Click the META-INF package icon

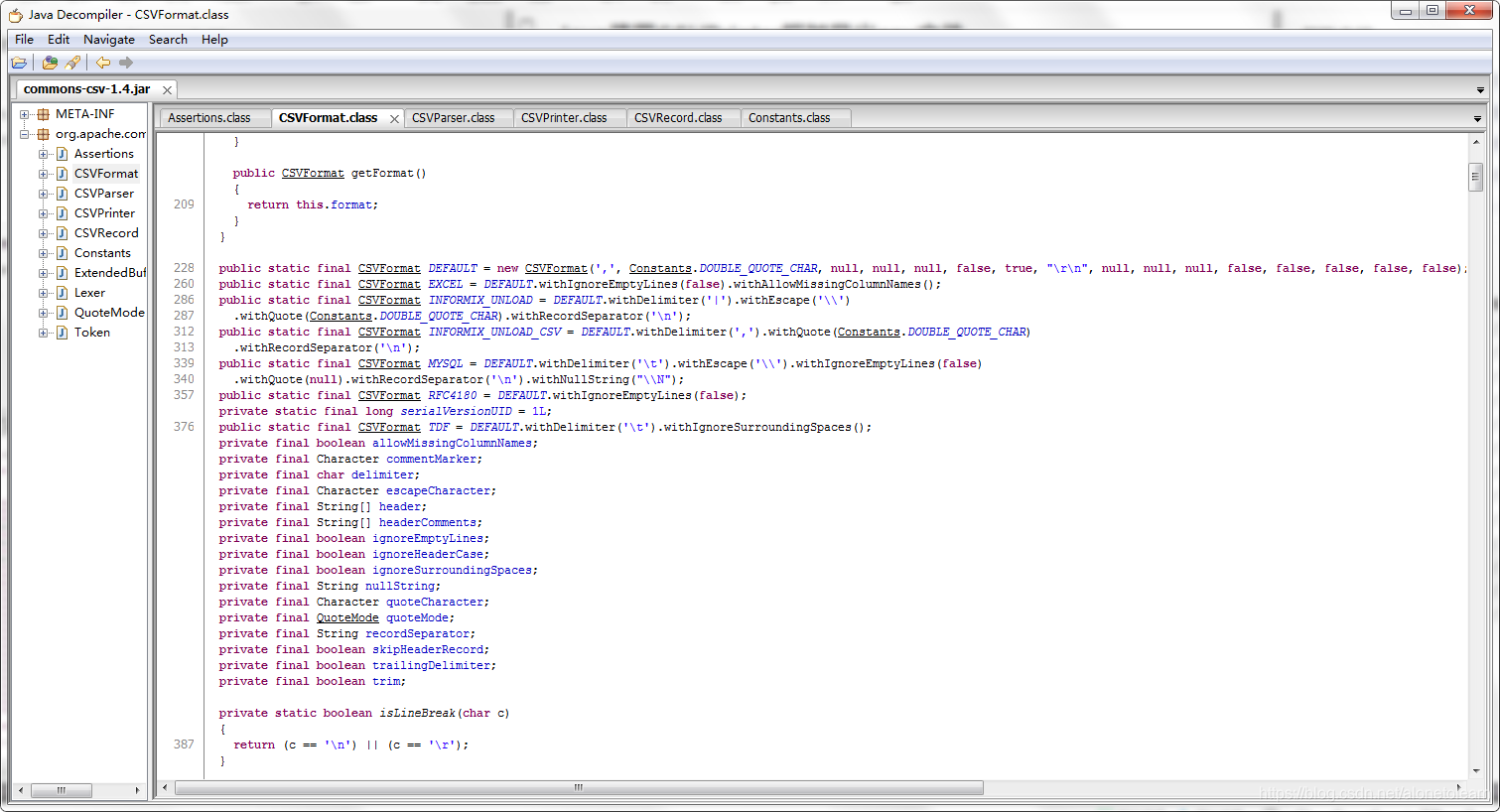[44, 114]
